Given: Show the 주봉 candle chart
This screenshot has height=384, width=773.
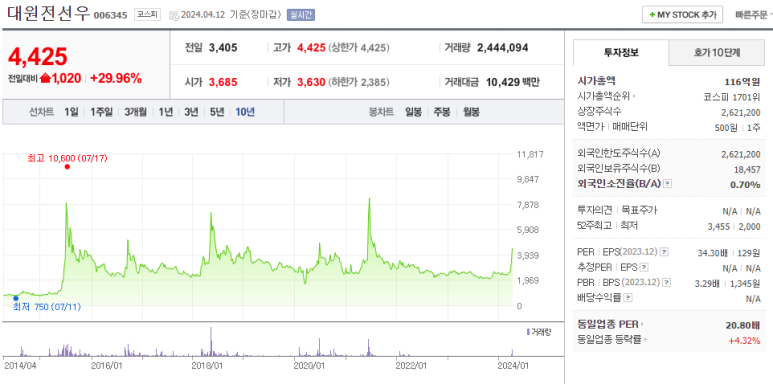Looking at the screenshot, I should tap(442, 112).
